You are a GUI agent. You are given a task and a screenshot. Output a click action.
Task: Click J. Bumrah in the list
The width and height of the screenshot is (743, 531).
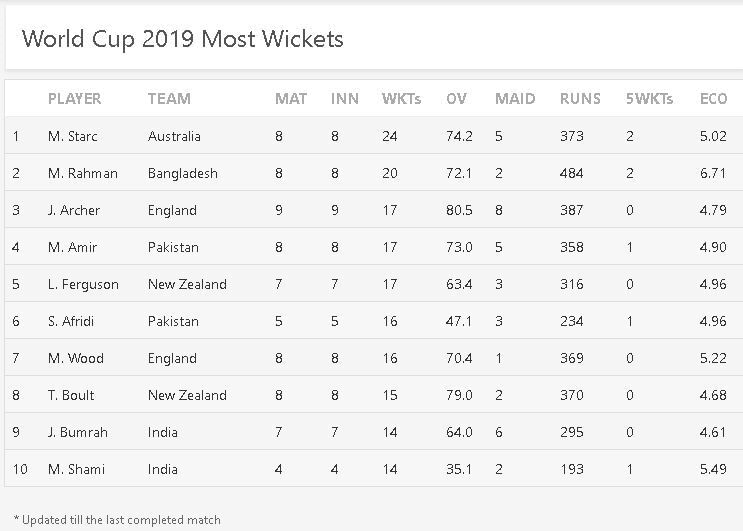click(77, 432)
